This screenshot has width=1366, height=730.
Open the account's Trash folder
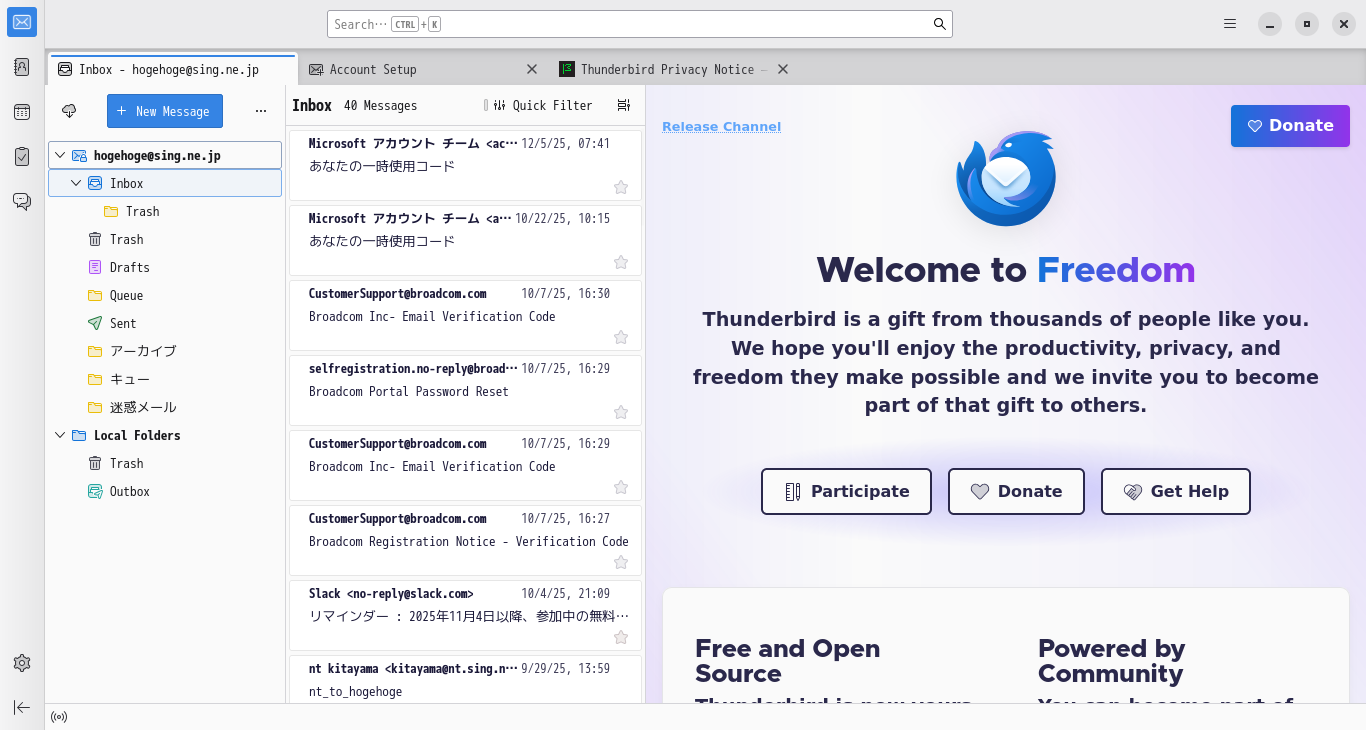coord(165,240)
